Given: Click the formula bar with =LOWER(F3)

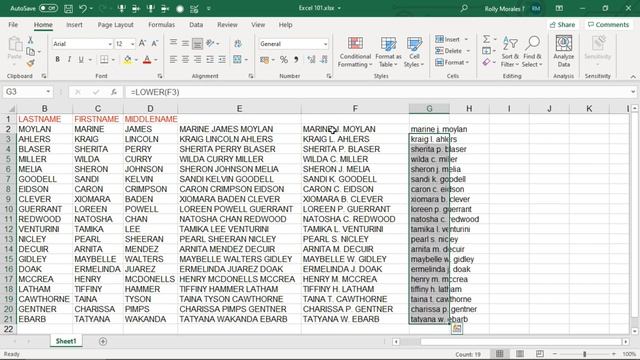Looking at the screenshot, I should point(376,92).
